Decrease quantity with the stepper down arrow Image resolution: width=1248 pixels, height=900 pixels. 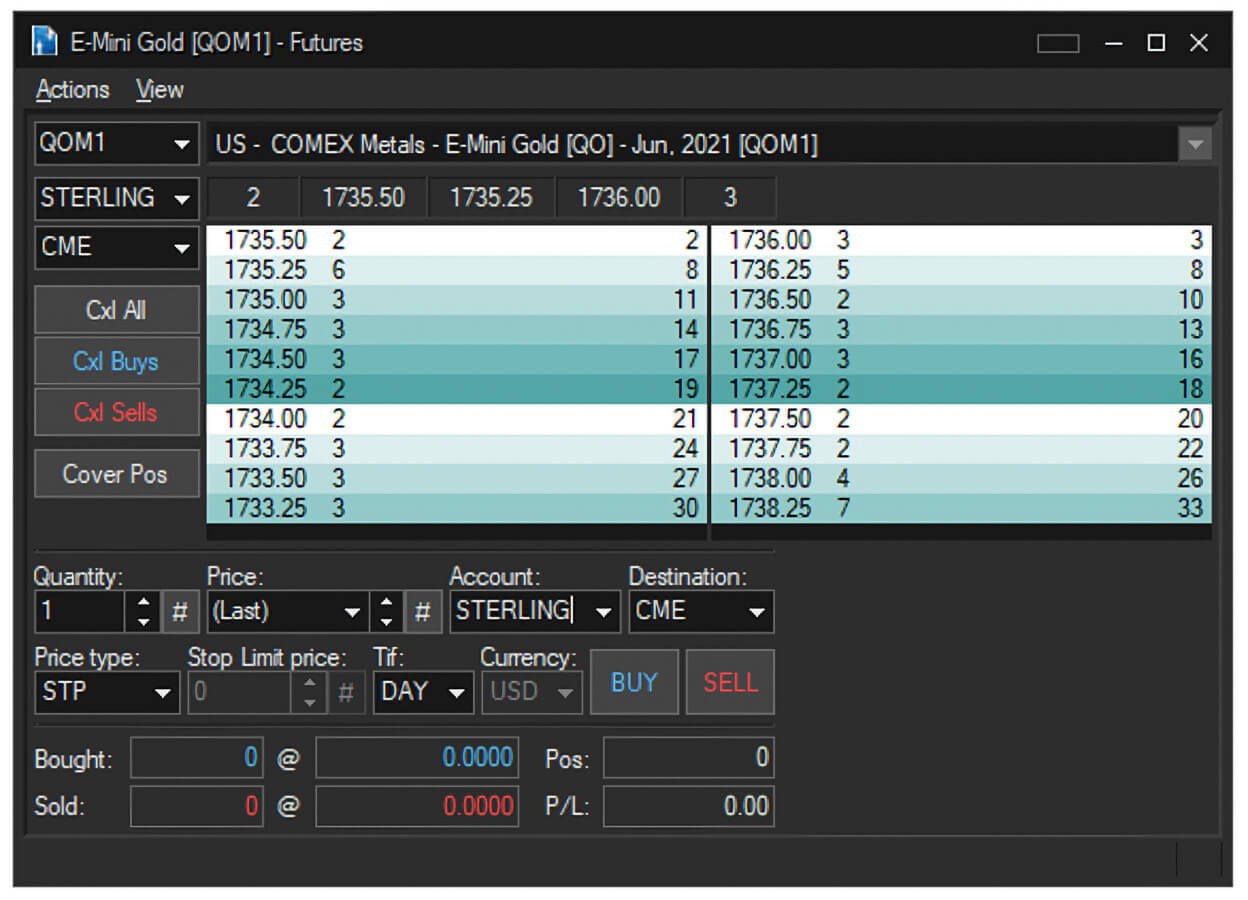[x=143, y=622]
